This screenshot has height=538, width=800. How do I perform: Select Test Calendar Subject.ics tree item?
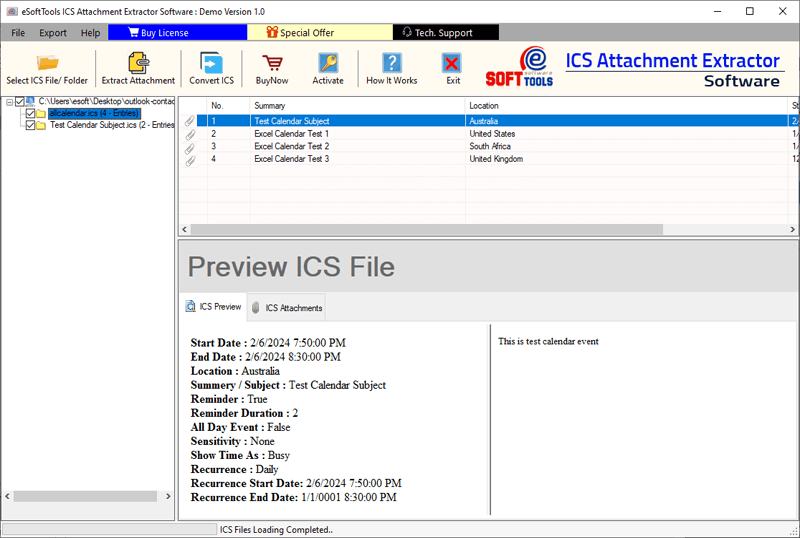coord(112,125)
